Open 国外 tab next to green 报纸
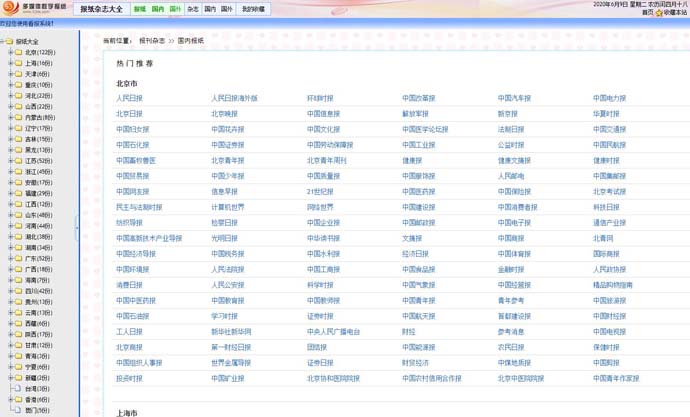Screen dimensions: 690x417 (175, 9)
